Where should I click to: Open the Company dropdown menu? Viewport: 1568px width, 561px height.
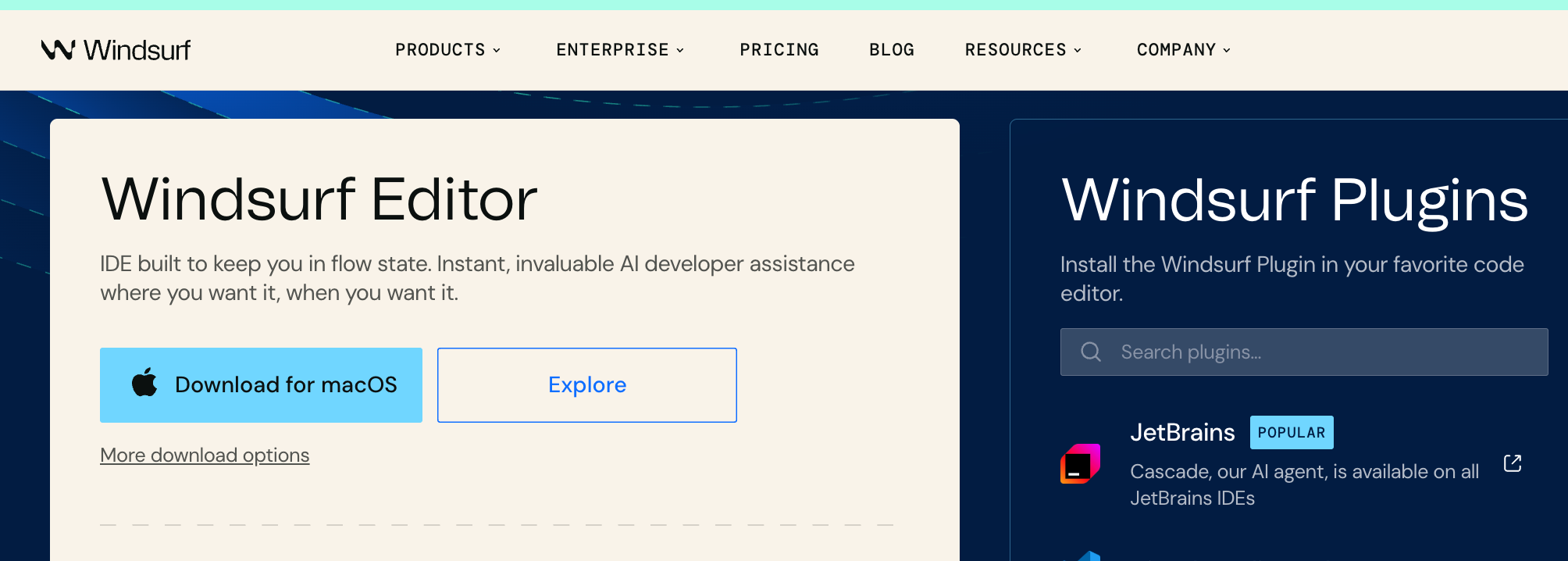pyautogui.click(x=1184, y=50)
